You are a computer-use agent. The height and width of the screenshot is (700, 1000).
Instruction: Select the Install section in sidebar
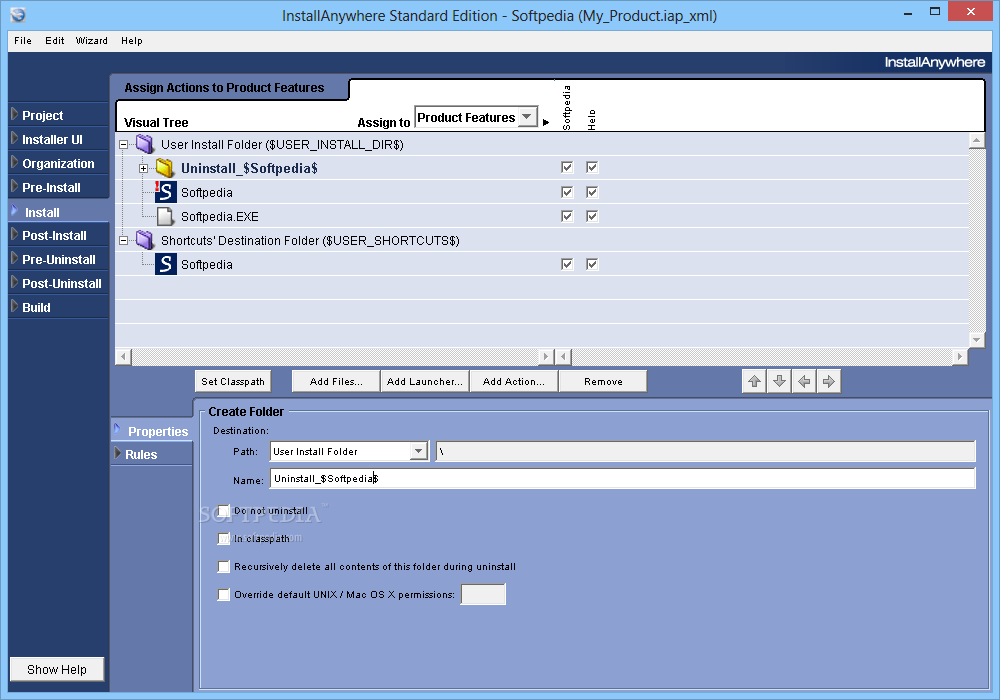coord(58,212)
